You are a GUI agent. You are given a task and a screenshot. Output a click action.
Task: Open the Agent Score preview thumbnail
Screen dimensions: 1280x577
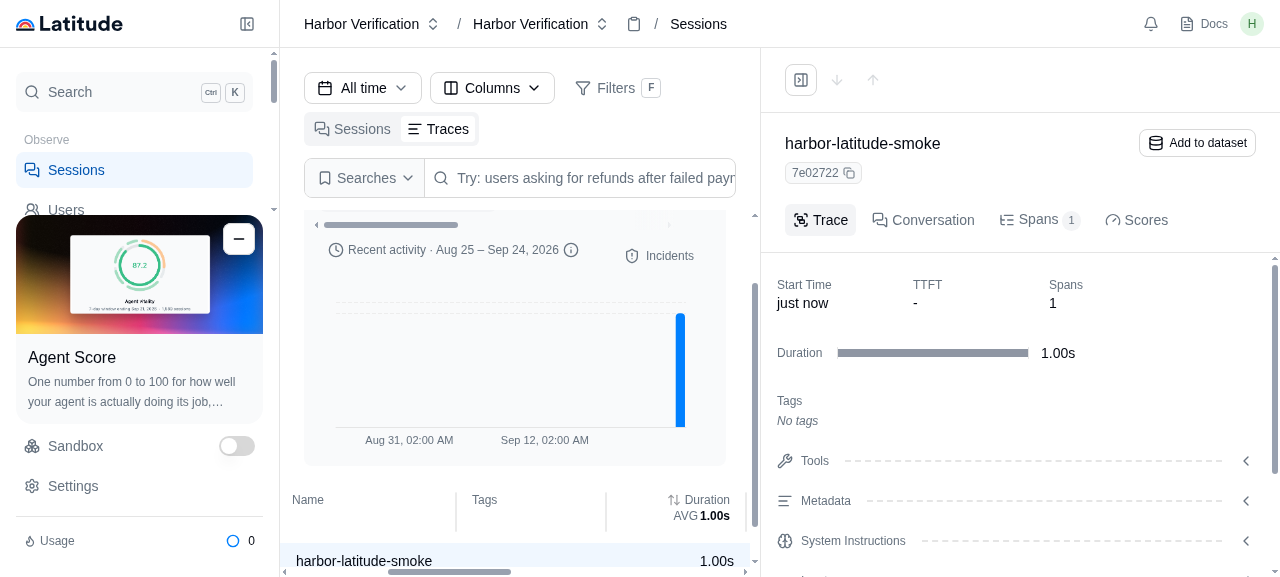(140, 274)
